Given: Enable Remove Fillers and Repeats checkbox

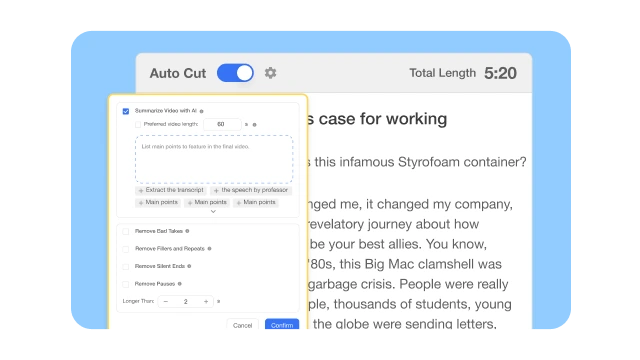Looking at the screenshot, I should pos(126,249).
